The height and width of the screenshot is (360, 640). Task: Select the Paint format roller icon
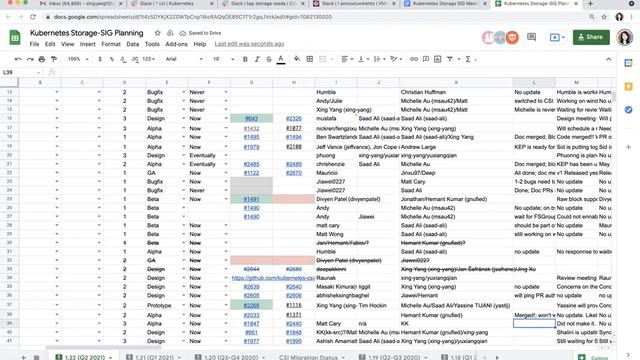[53, 59]
